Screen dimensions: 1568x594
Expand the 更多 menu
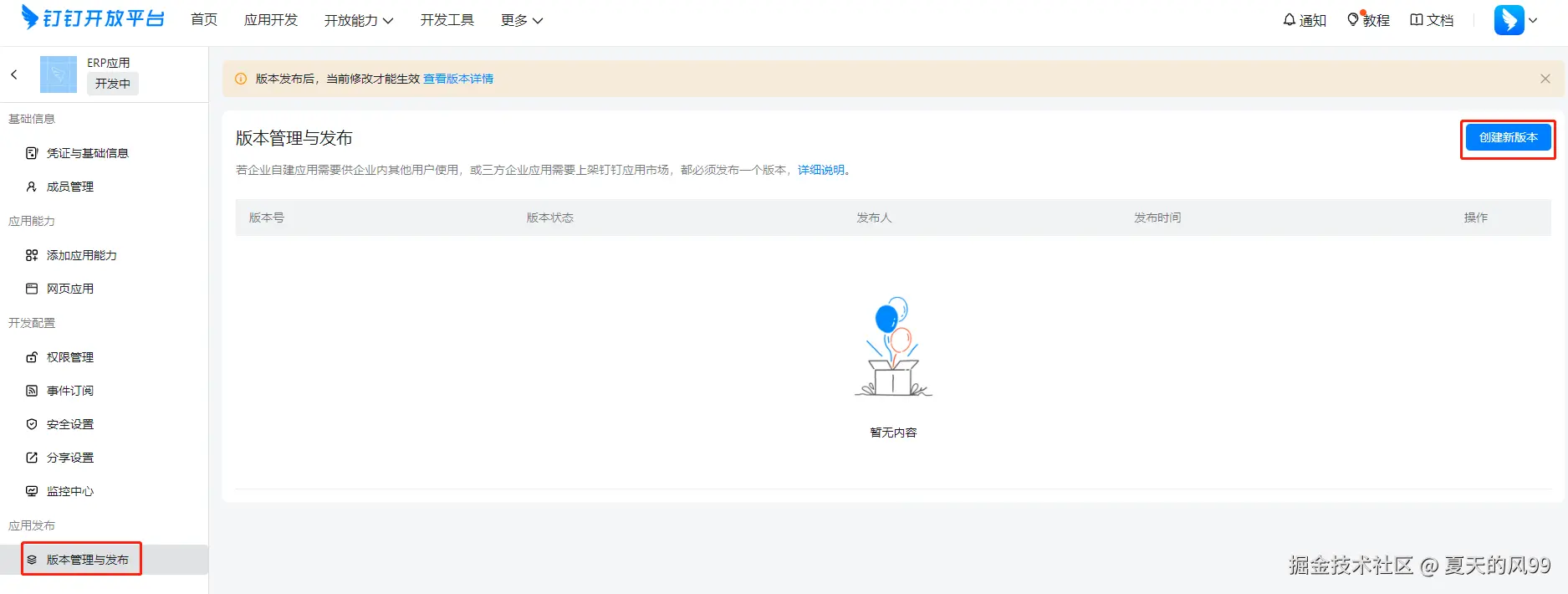click(x=522, y=20)
